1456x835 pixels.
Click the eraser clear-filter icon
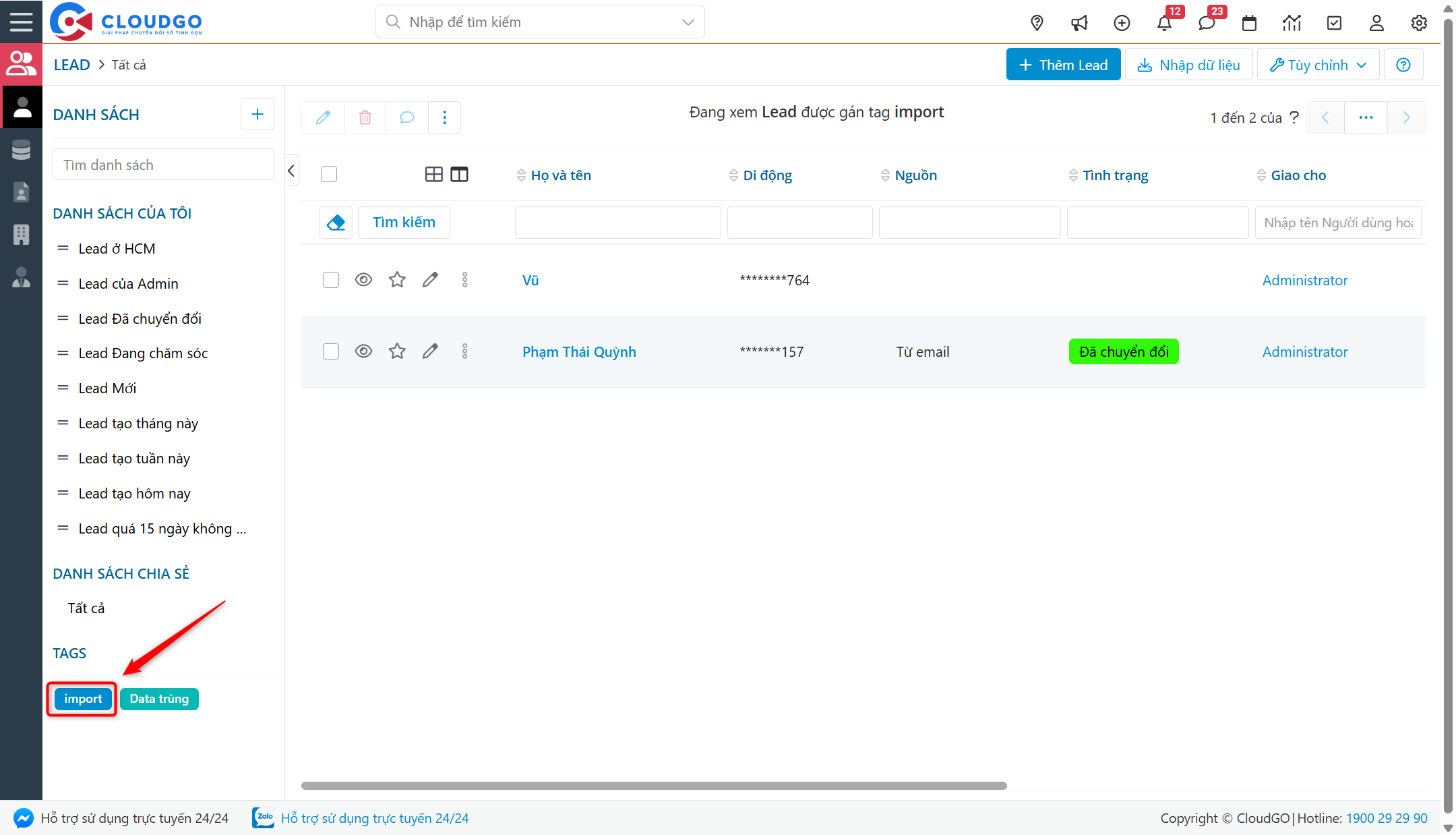pos(336,223)
